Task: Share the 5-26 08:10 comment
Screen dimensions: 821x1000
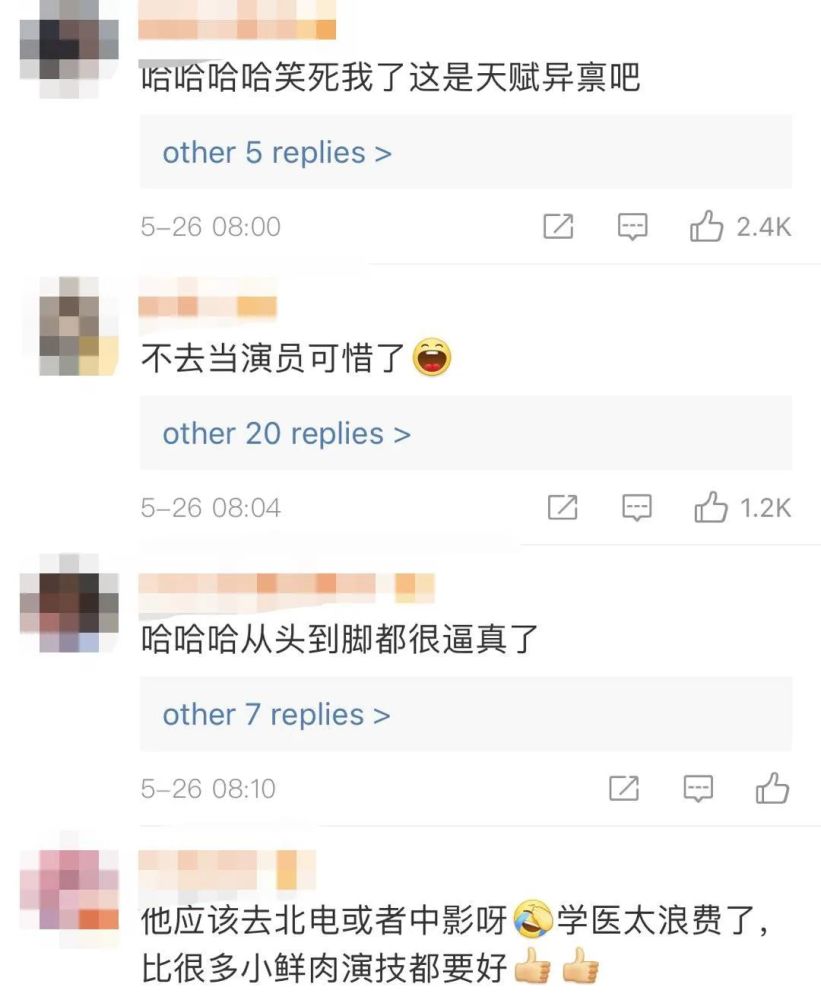Action: 624,788
